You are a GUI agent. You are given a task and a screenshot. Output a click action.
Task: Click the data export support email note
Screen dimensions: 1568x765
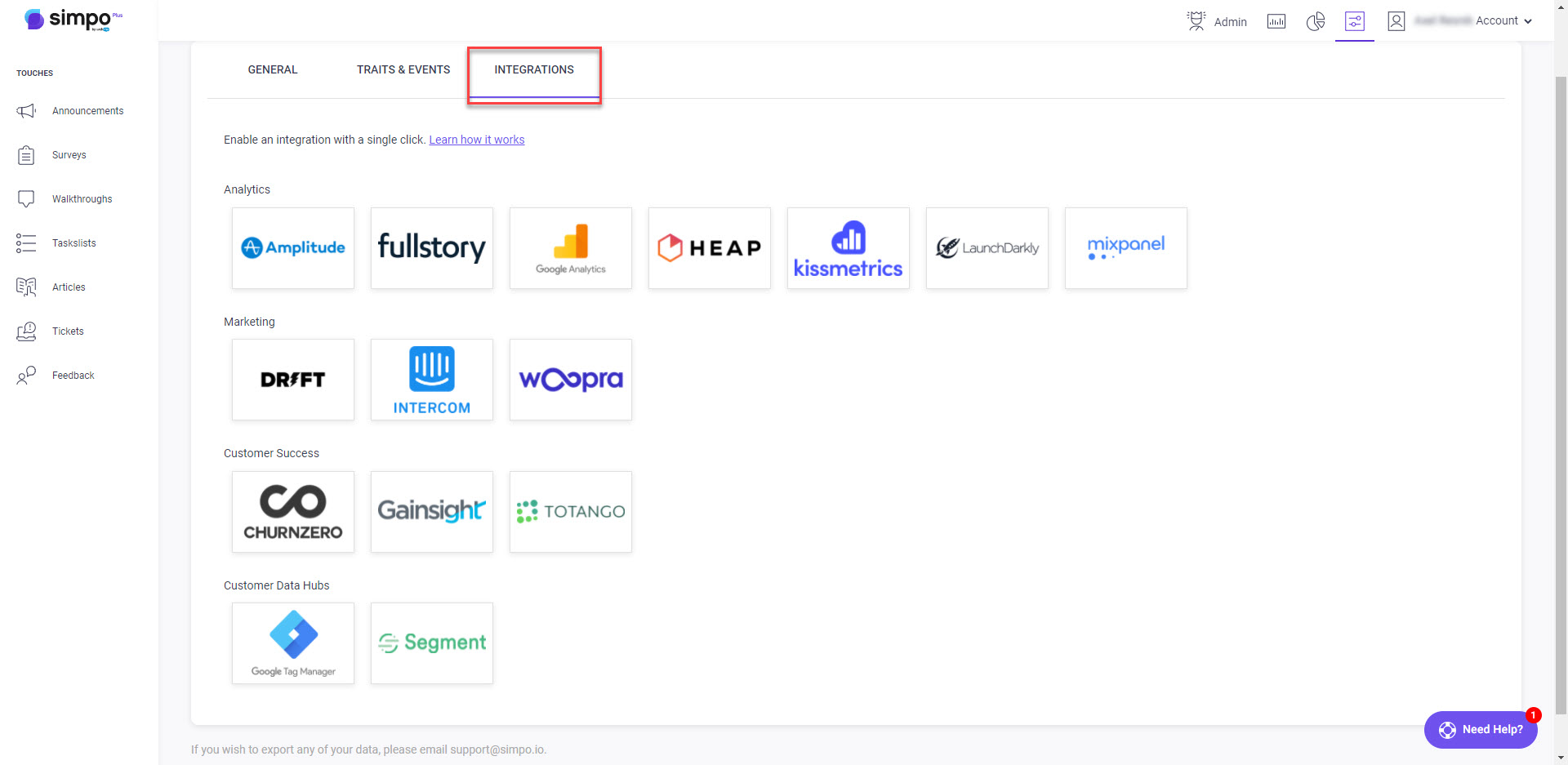[368, 749]
